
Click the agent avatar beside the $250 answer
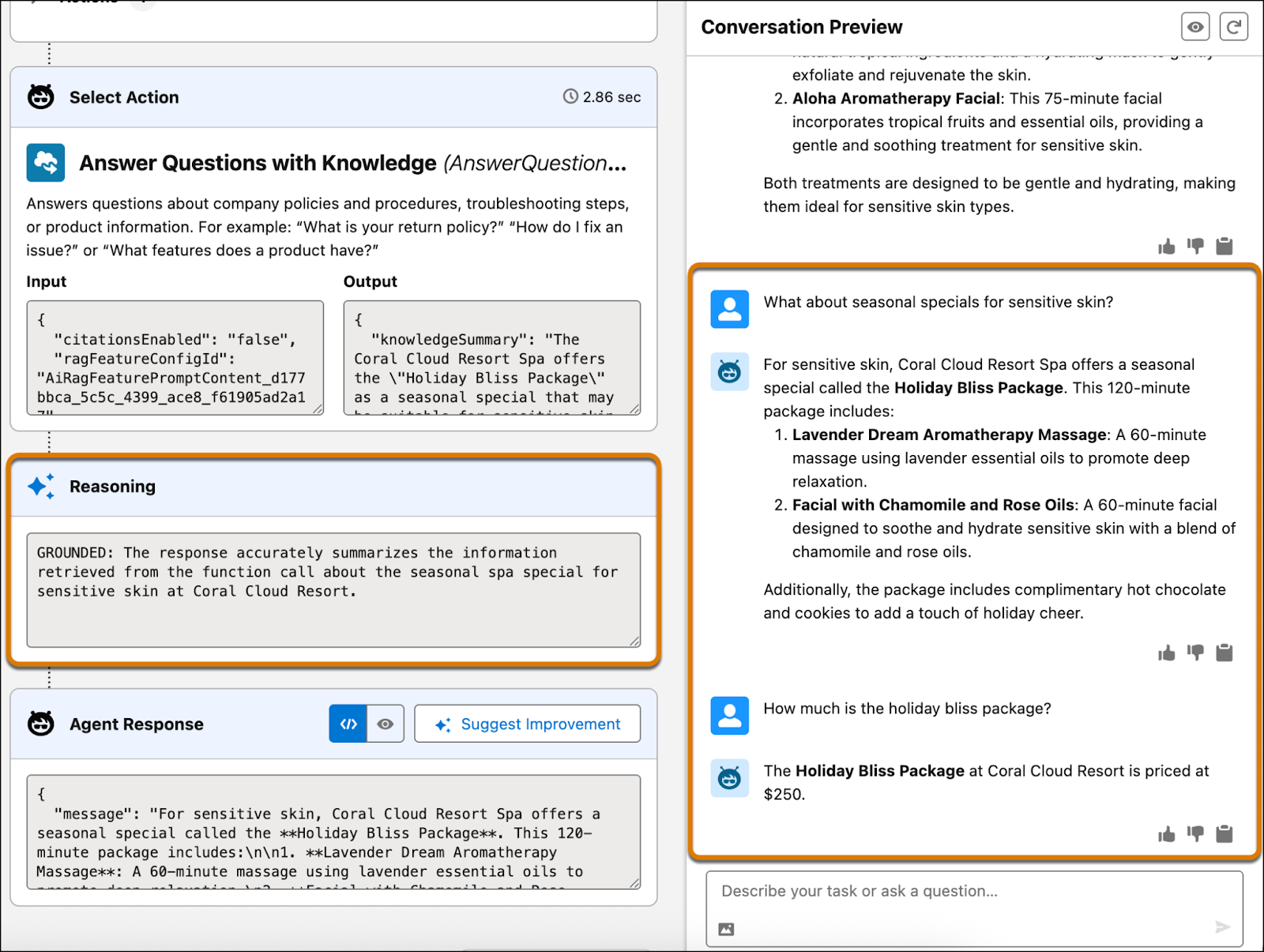[x=730, y=778]
